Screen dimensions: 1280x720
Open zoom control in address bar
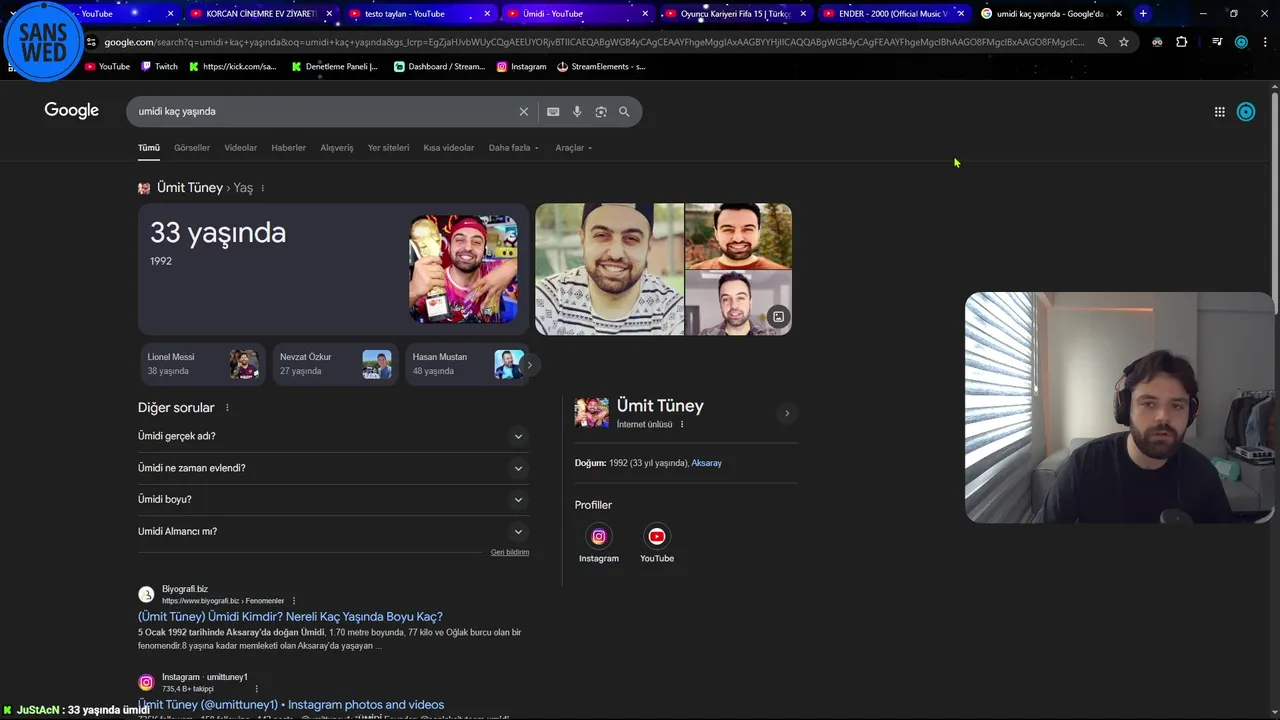click(1102, 42)
